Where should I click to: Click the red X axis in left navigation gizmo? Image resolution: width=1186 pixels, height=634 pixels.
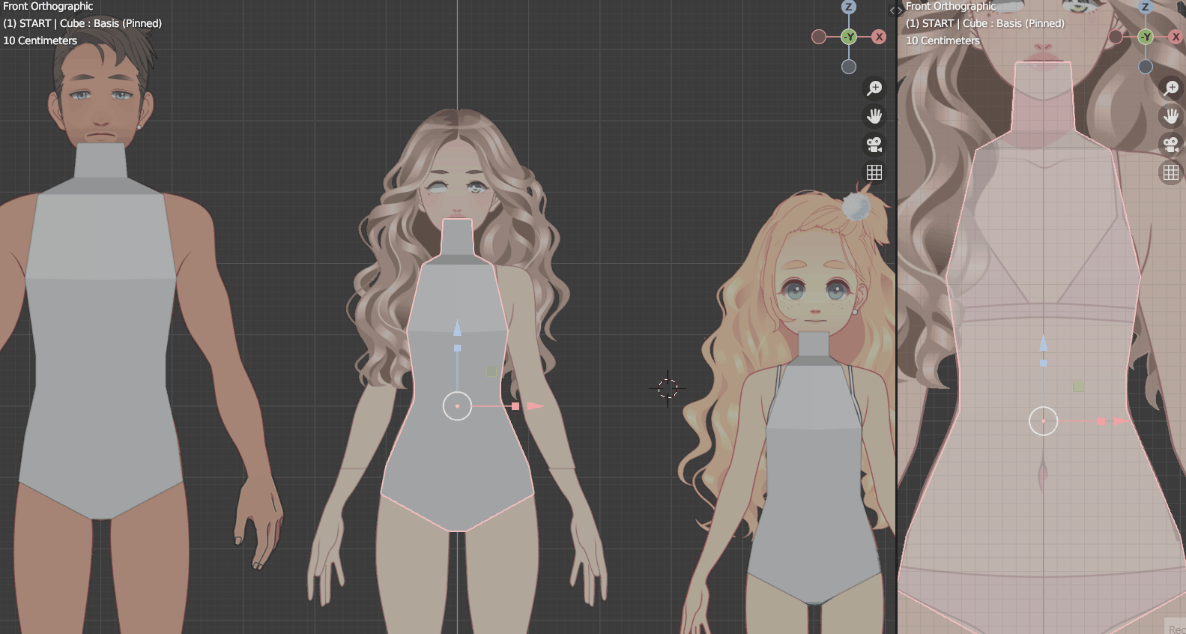[879, 37]
